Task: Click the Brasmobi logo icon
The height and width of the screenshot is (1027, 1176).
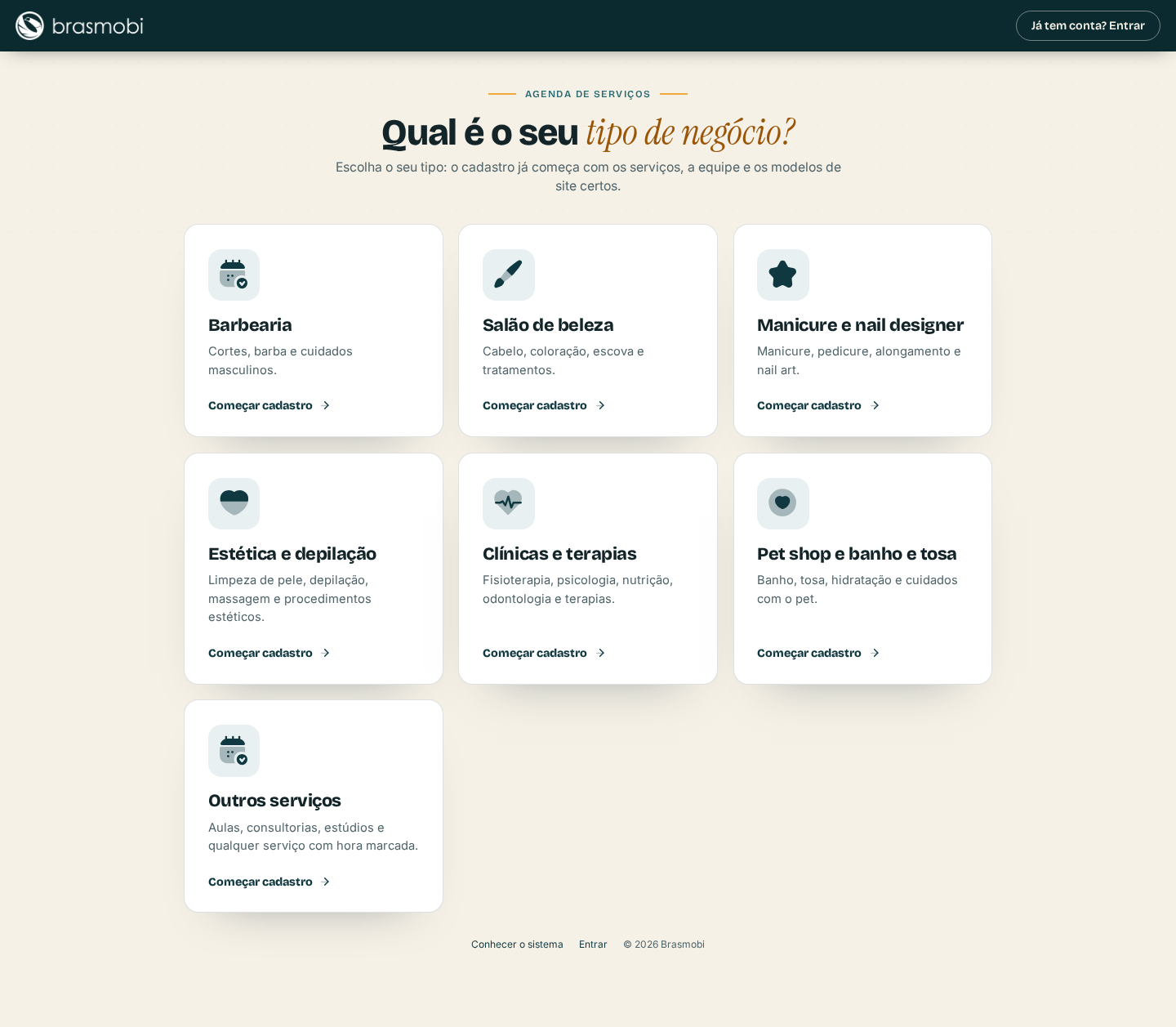Action: pos(29,25)
